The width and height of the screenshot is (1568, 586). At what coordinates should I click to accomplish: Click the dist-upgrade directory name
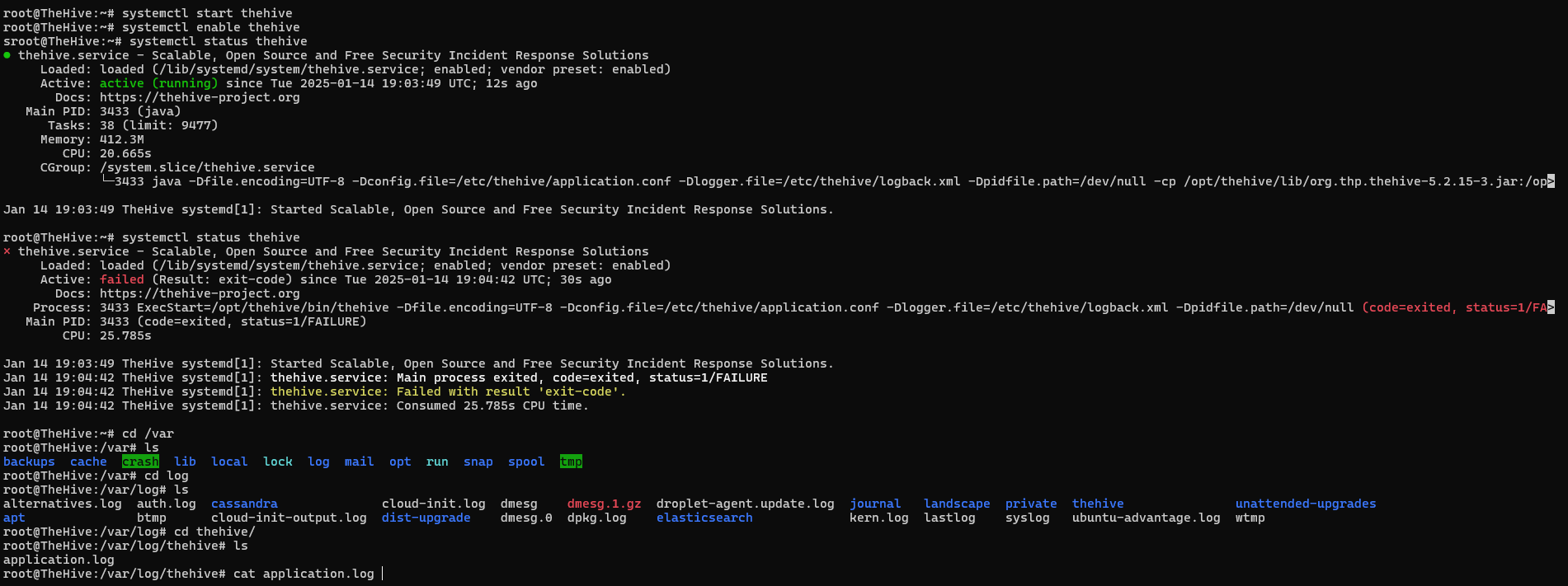pyautogui.click(x=426, y=518)
